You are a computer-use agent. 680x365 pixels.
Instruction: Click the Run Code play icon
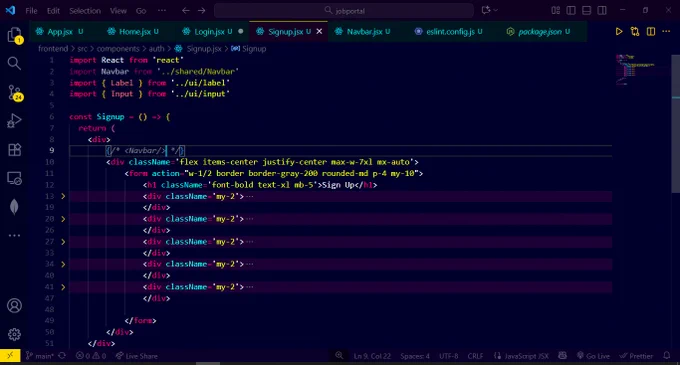tap(619, 32)
